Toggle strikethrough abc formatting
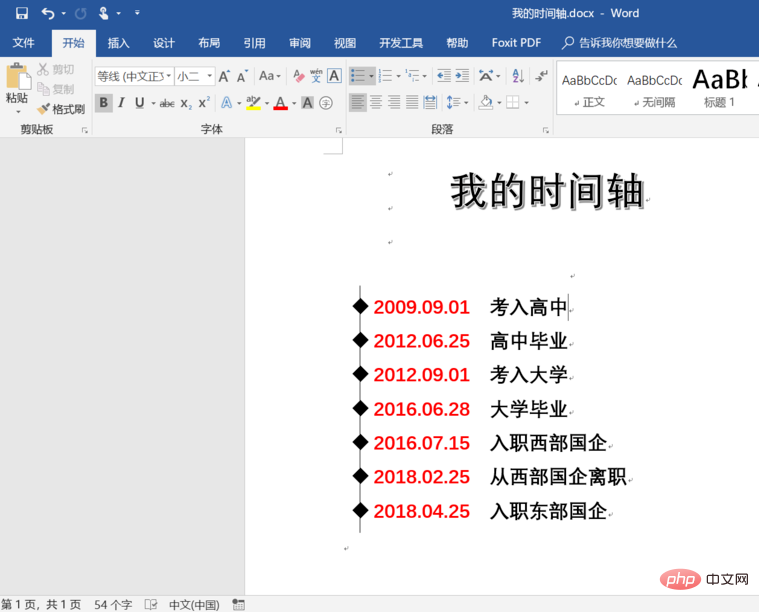This screenshot has height=612, width=759. 167,103
